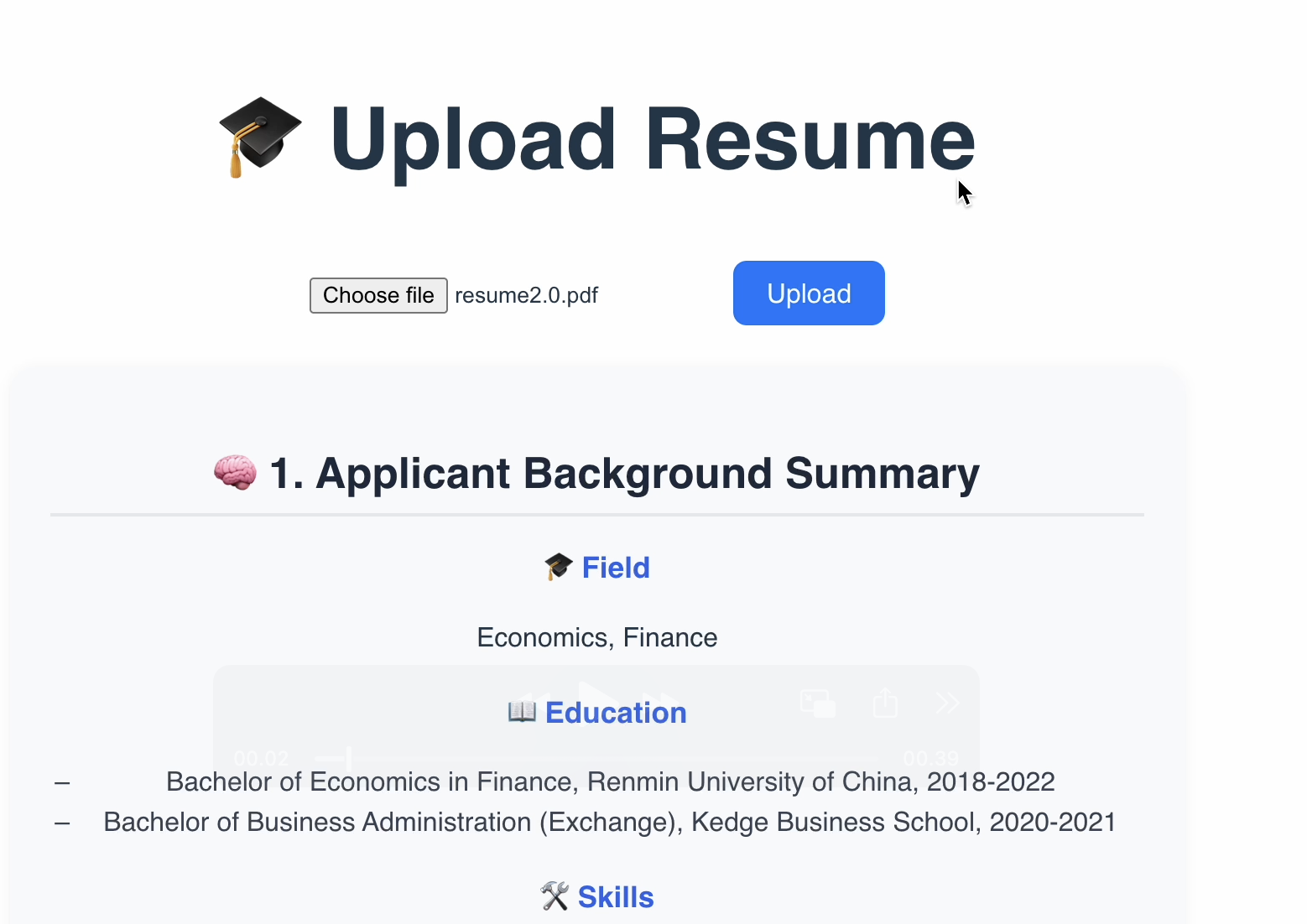Click the Upload button
This screenshot has width=1307, height=924.
point(808,293)
